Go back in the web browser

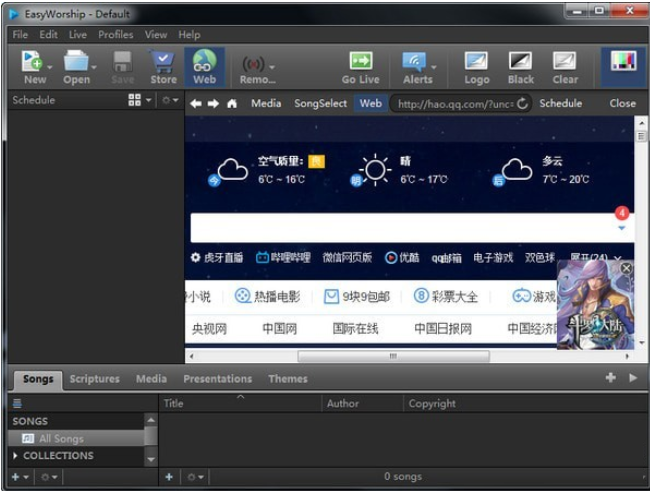coord(196,103)
